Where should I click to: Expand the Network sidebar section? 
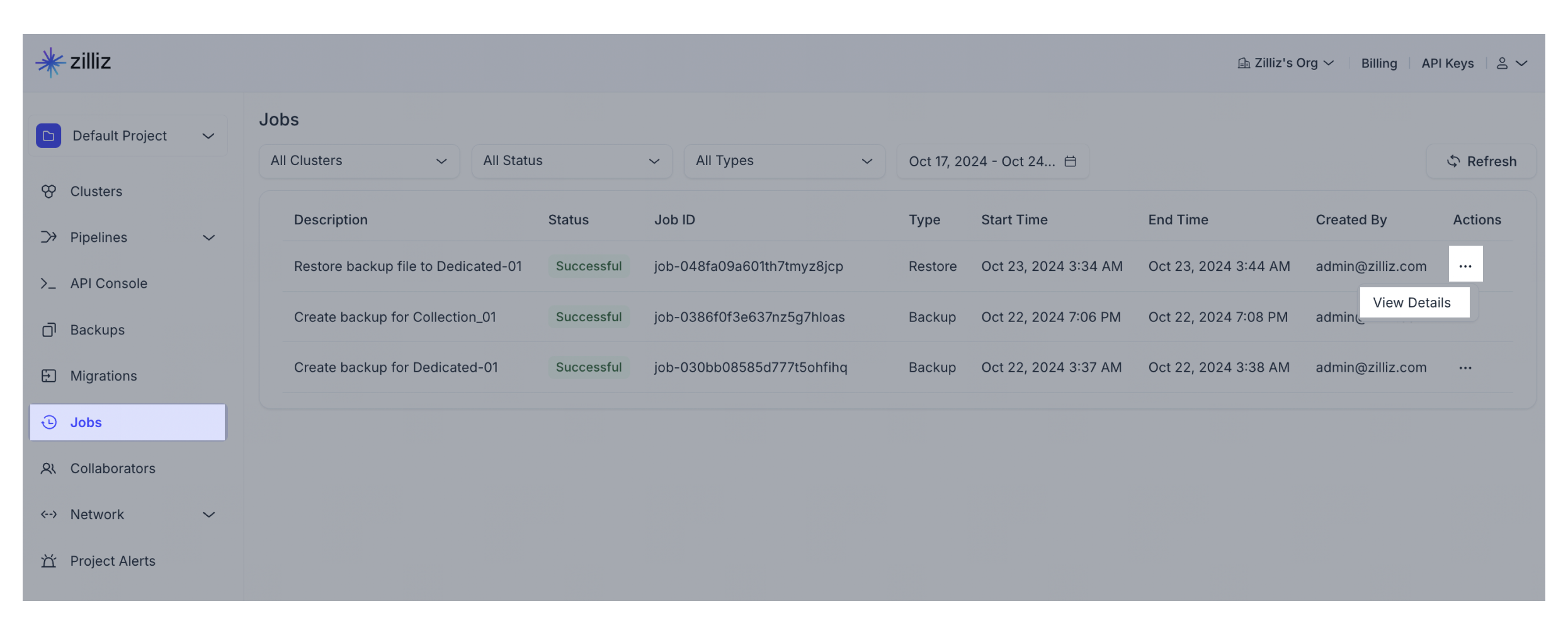click(208, 515)
